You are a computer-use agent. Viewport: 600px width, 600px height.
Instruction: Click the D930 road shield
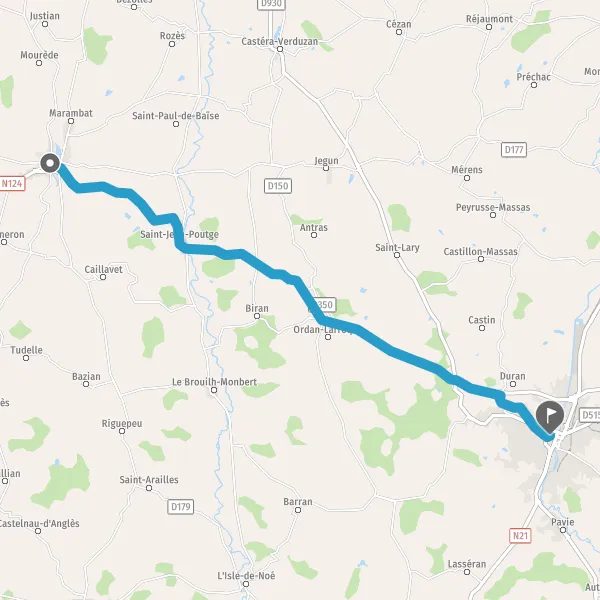pyautogui.click(x=271, y=4)
